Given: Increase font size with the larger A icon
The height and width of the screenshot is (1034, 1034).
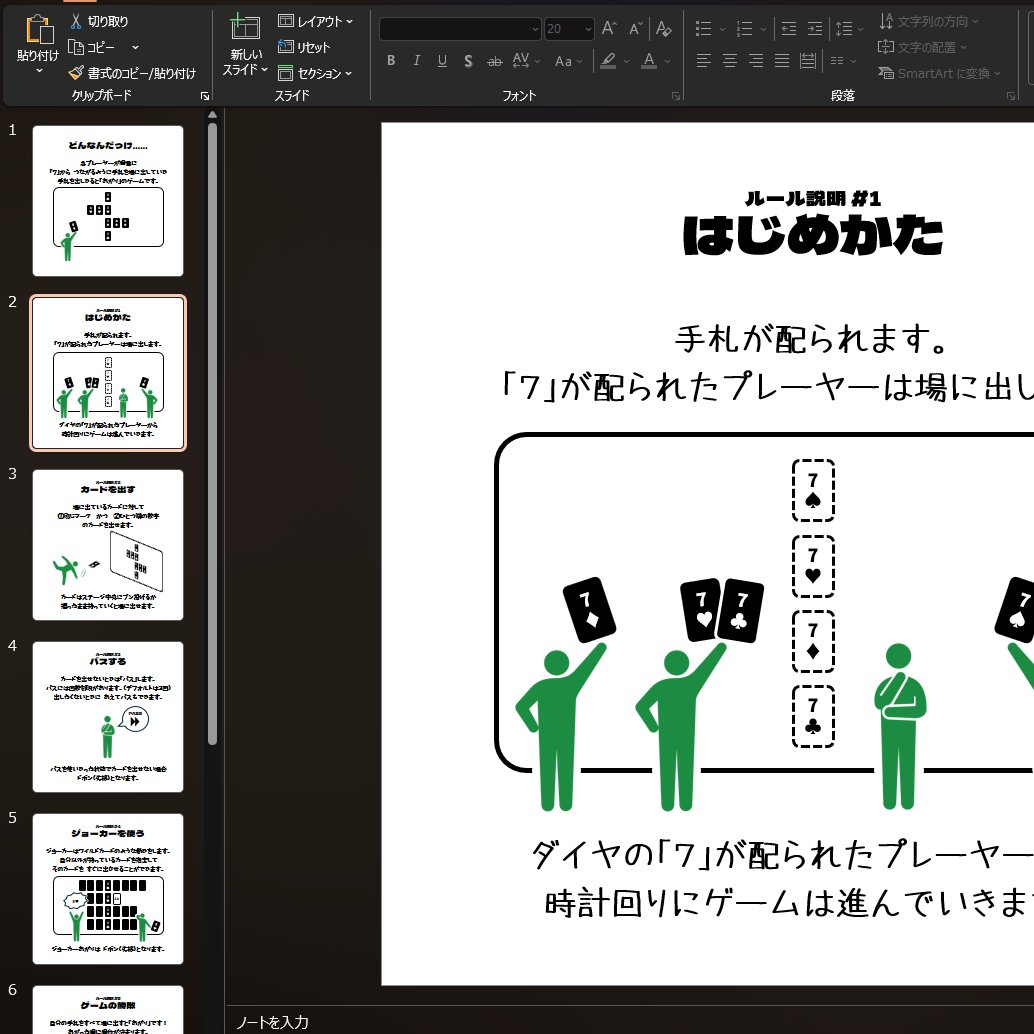Looking at the screenshot, I should click(609, 28).
